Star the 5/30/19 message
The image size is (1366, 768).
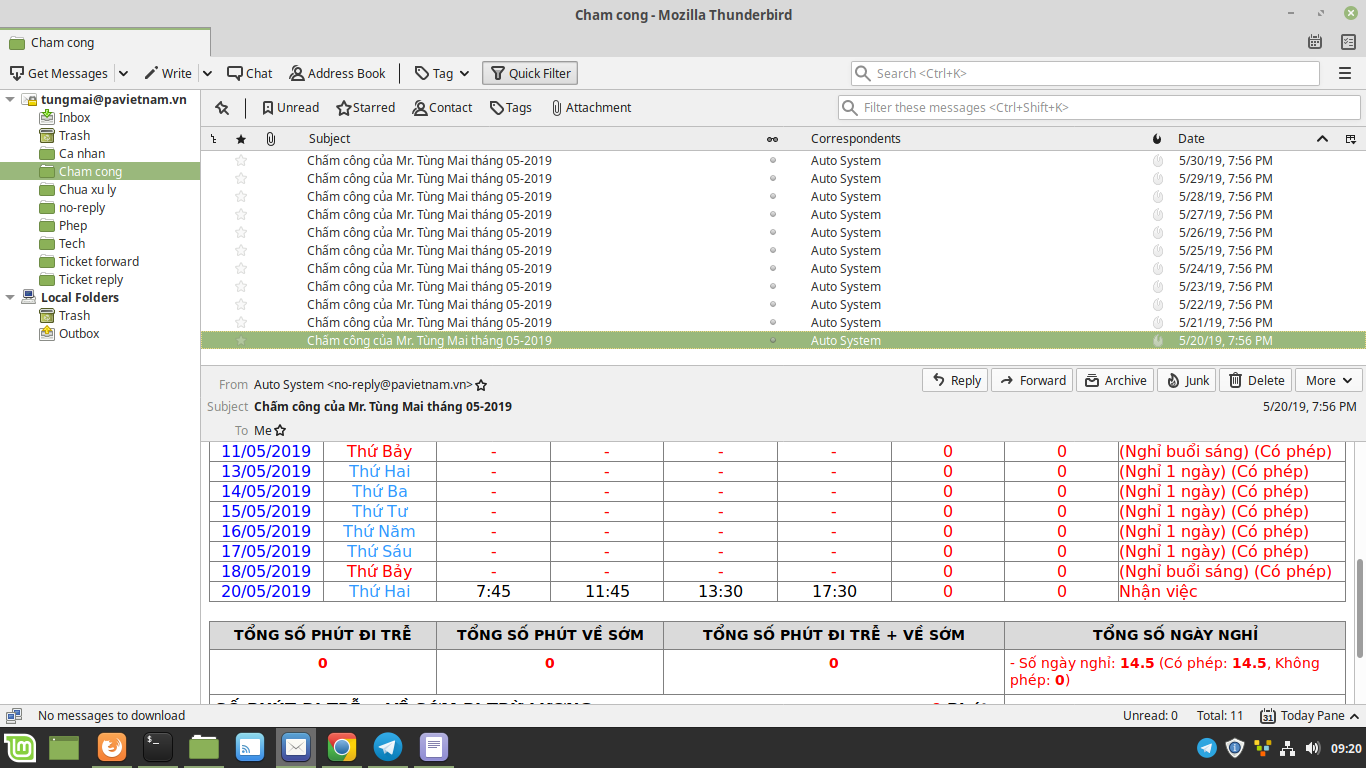pyautogui.click(x=240, y=161)
